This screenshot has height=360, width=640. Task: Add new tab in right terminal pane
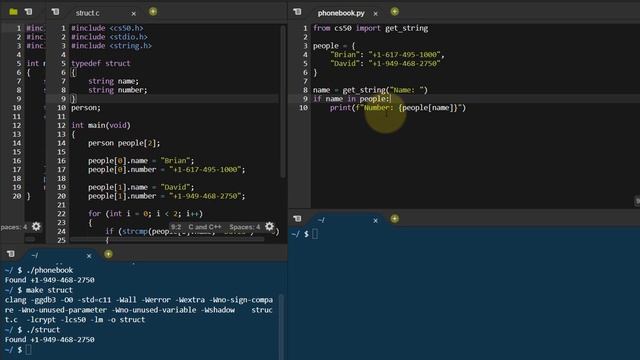click(x=394, y=218)
